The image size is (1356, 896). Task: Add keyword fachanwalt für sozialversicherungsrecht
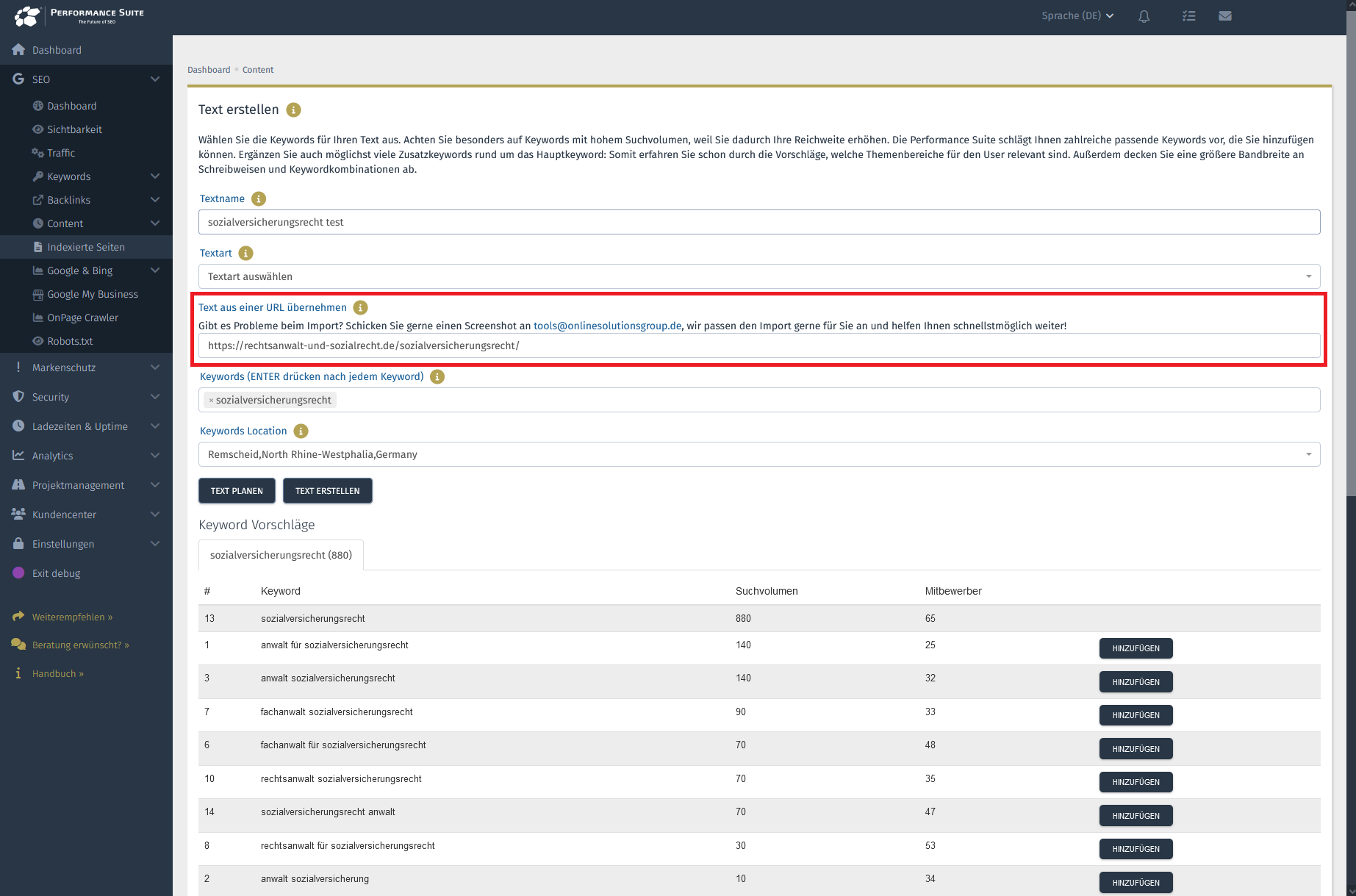1136,749
